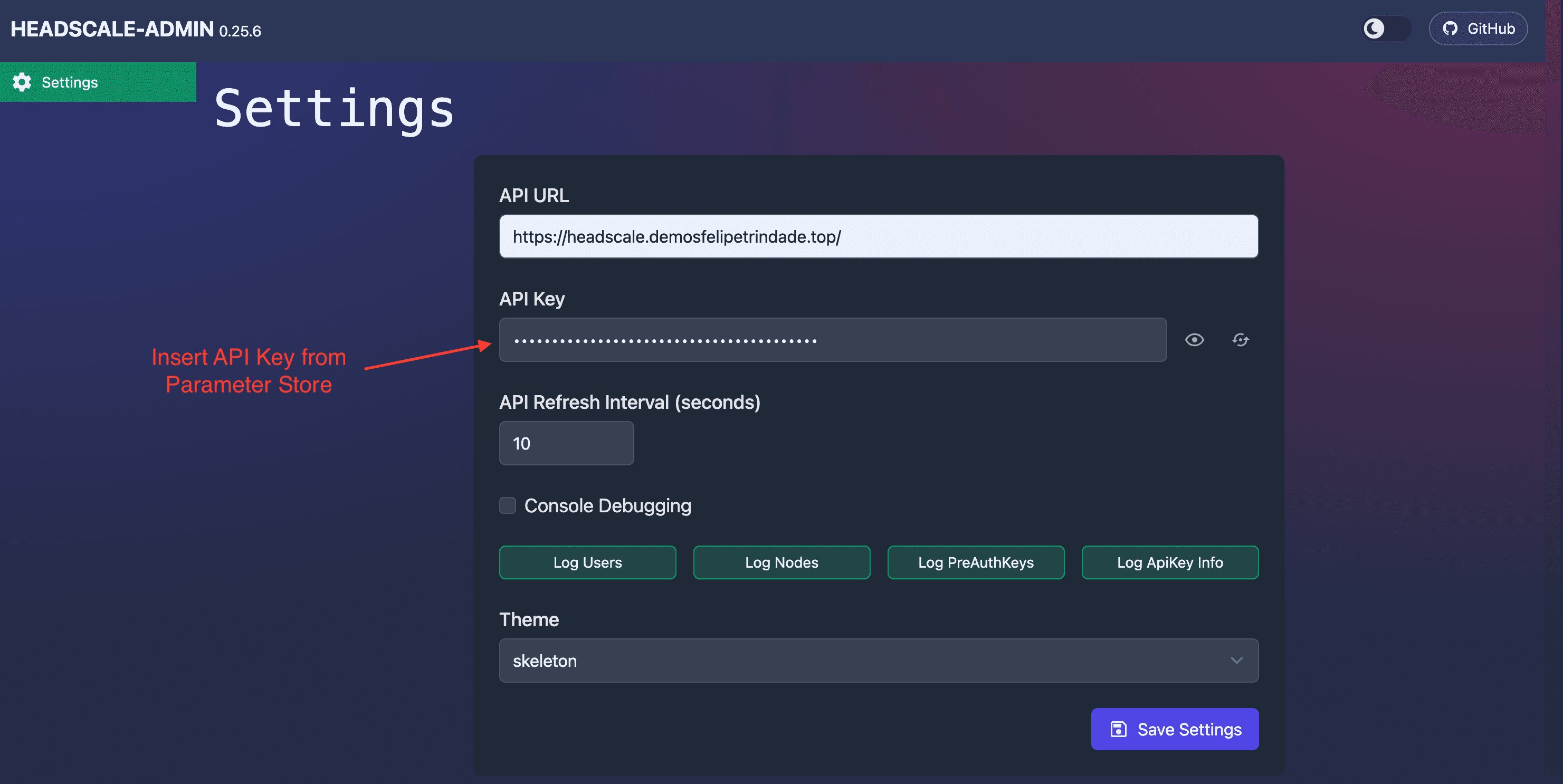1563x784 pixels.
Task: Click the HEADSCALE-ADMIN title
Action: [112, 29]
